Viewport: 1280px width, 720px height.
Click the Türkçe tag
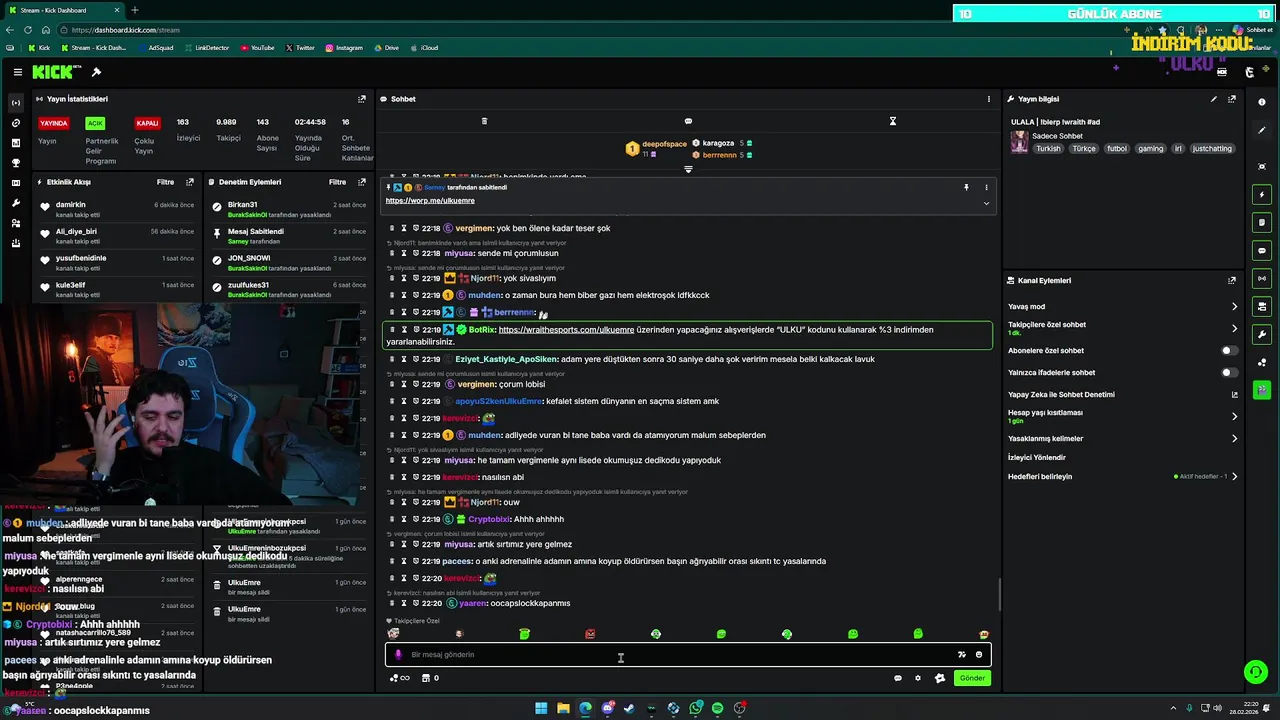coord(1084,149)
